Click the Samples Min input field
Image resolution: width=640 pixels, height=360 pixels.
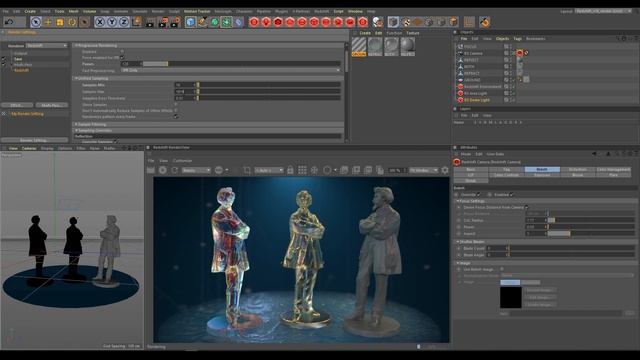pos(184,85)
